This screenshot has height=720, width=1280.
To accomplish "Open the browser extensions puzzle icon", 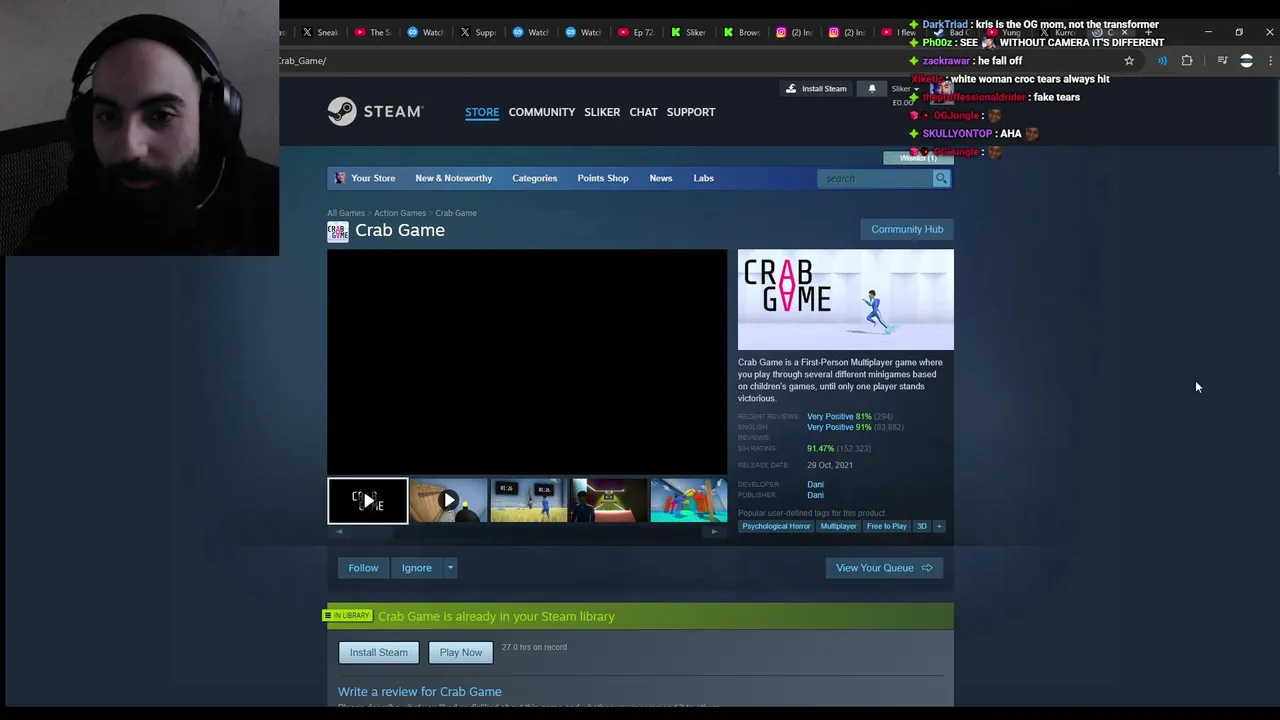I will [x=1187, y=61].
